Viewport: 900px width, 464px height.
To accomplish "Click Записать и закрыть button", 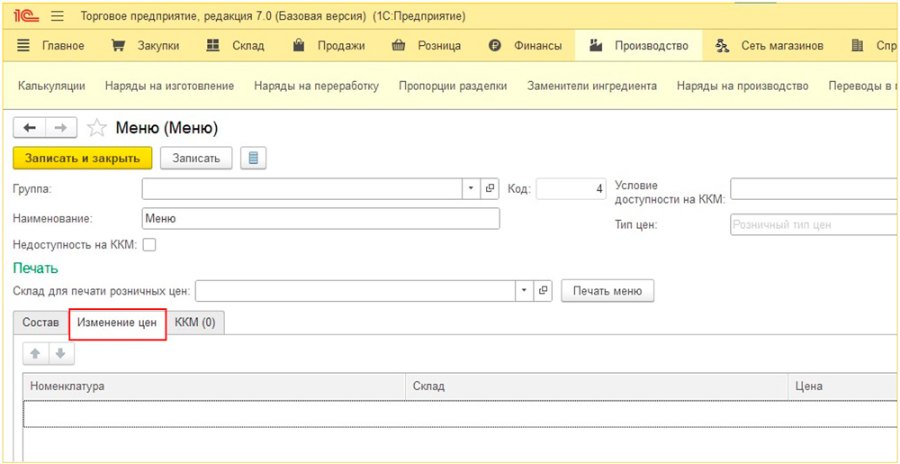I will [83, 158].
